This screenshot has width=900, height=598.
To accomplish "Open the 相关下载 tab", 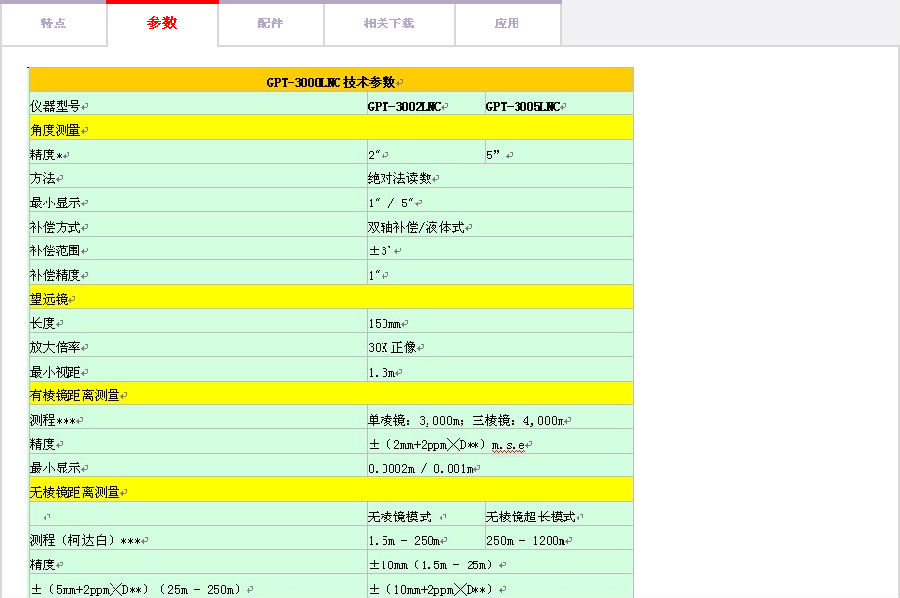I will coord(389,23).
